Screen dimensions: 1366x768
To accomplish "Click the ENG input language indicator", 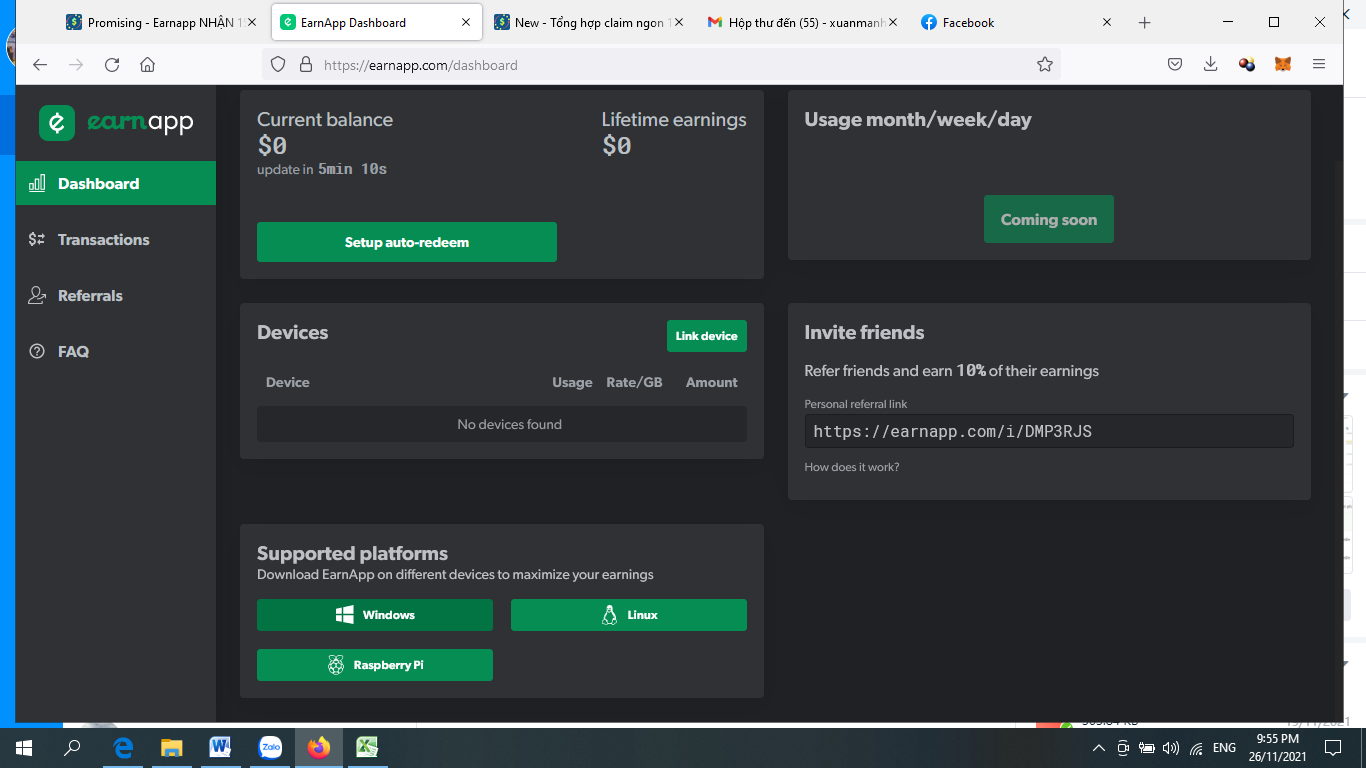I will pyautogui.click(x=1224, y=748).
